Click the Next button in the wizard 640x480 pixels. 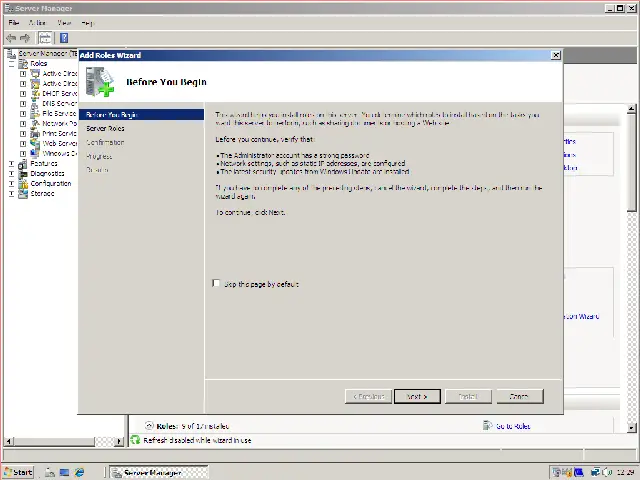pos(417,396)
